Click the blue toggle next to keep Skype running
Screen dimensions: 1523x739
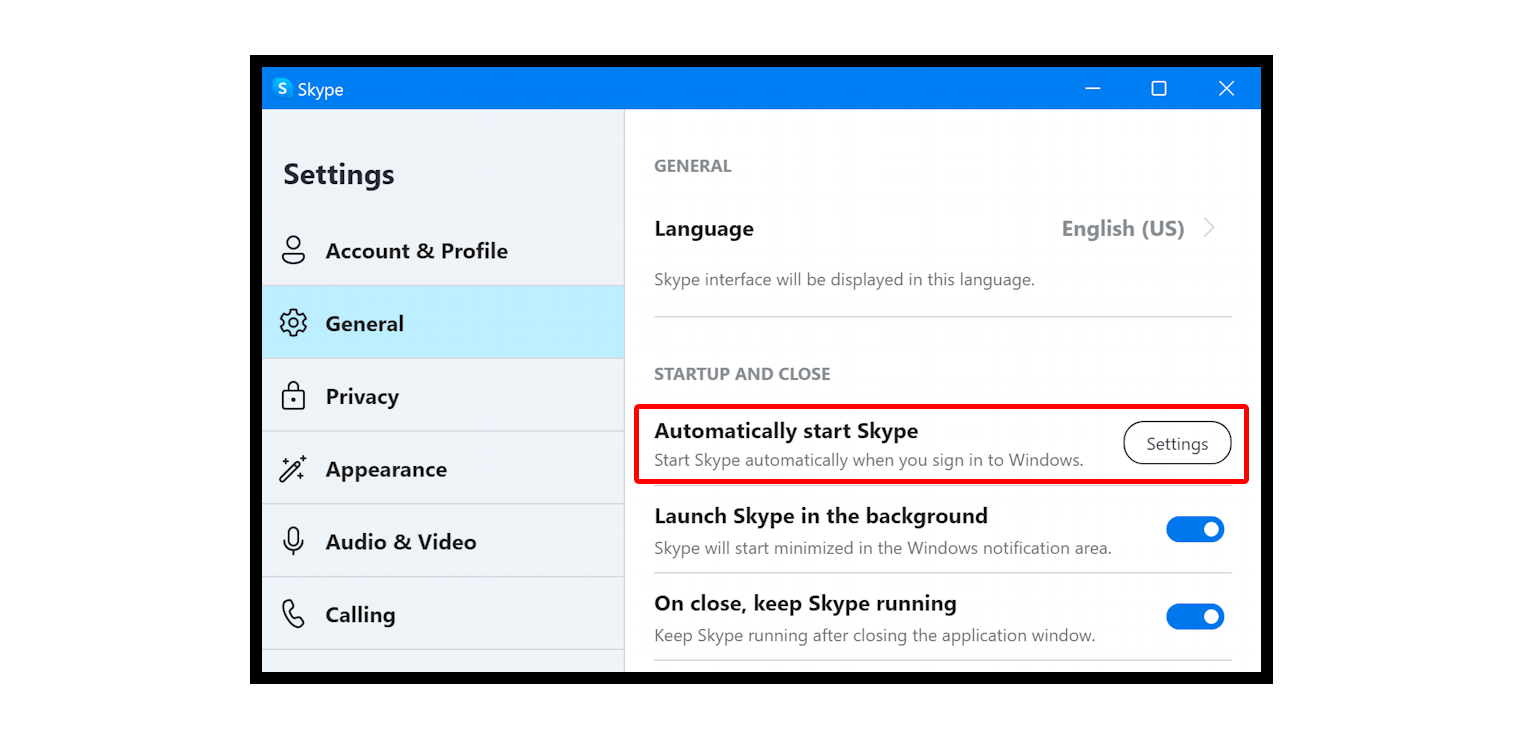pyautogui.click(x=1196, y=616)
